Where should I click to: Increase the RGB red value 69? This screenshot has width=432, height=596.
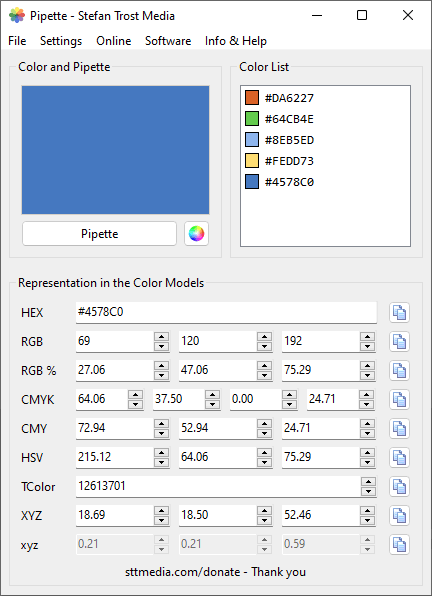(161, 337)
